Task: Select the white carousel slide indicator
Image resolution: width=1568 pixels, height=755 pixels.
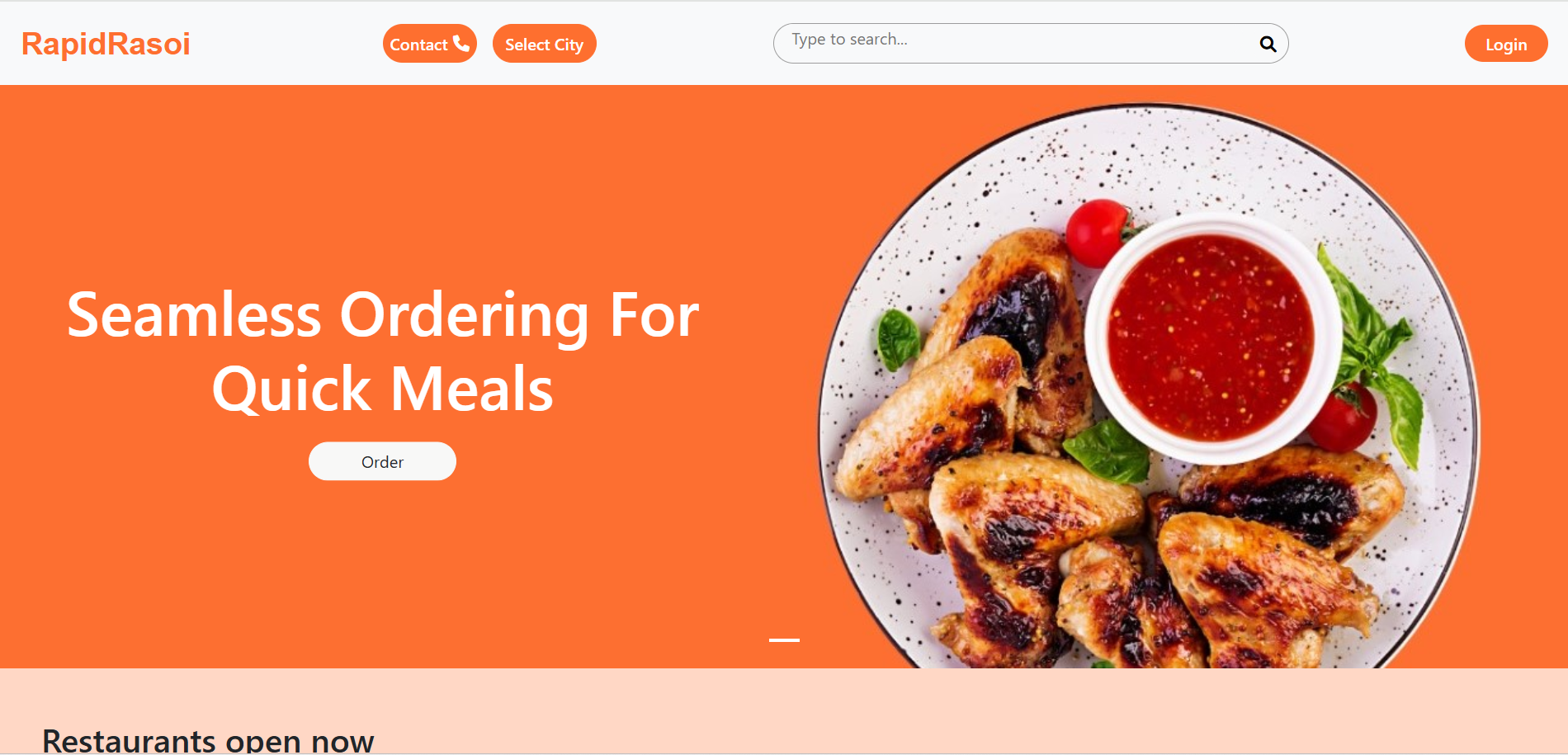Action: click(x=784, y=639)
